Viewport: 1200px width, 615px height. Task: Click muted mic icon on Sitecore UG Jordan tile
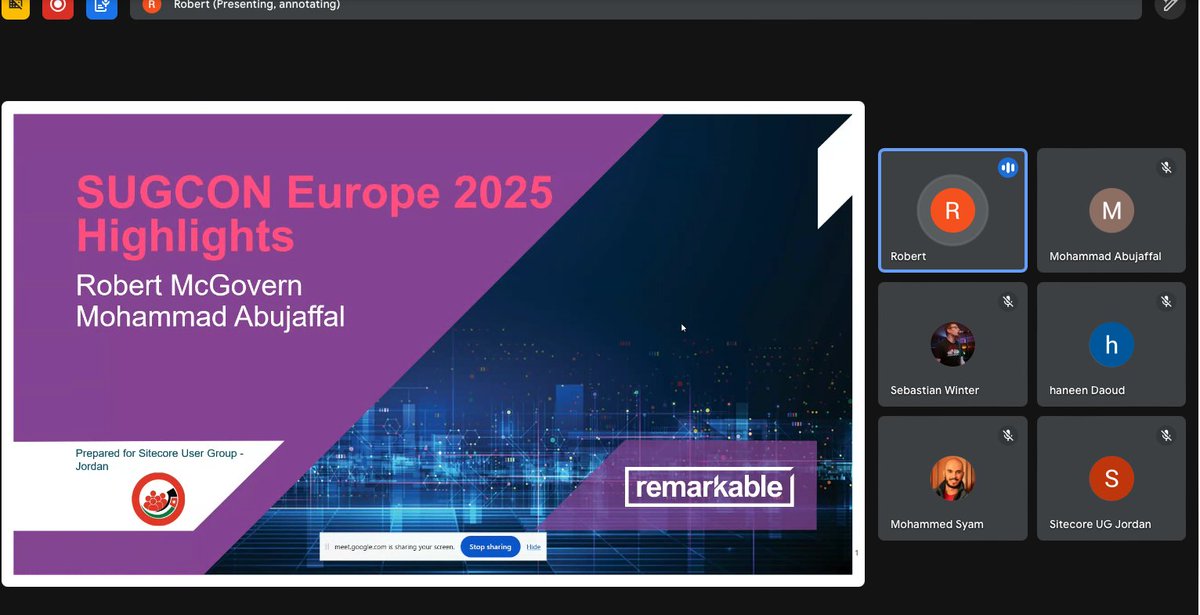point(1166,435)
